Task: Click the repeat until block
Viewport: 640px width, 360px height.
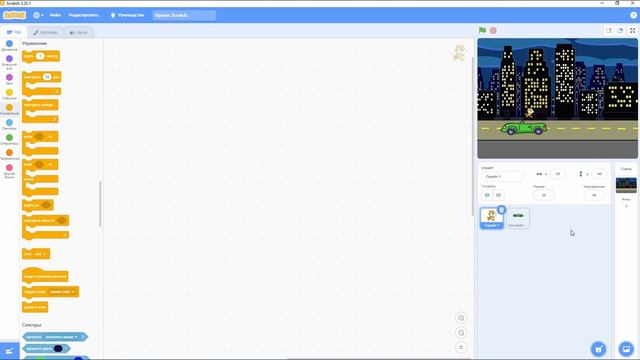Action: coord(45,227)
